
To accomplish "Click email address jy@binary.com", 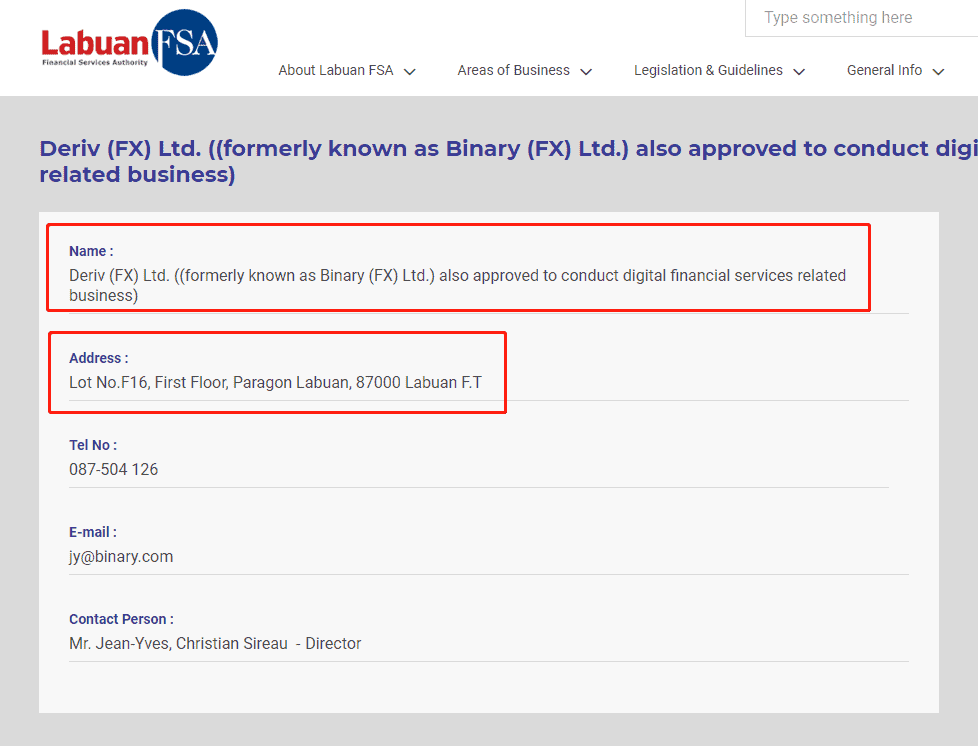I will 121,556.
